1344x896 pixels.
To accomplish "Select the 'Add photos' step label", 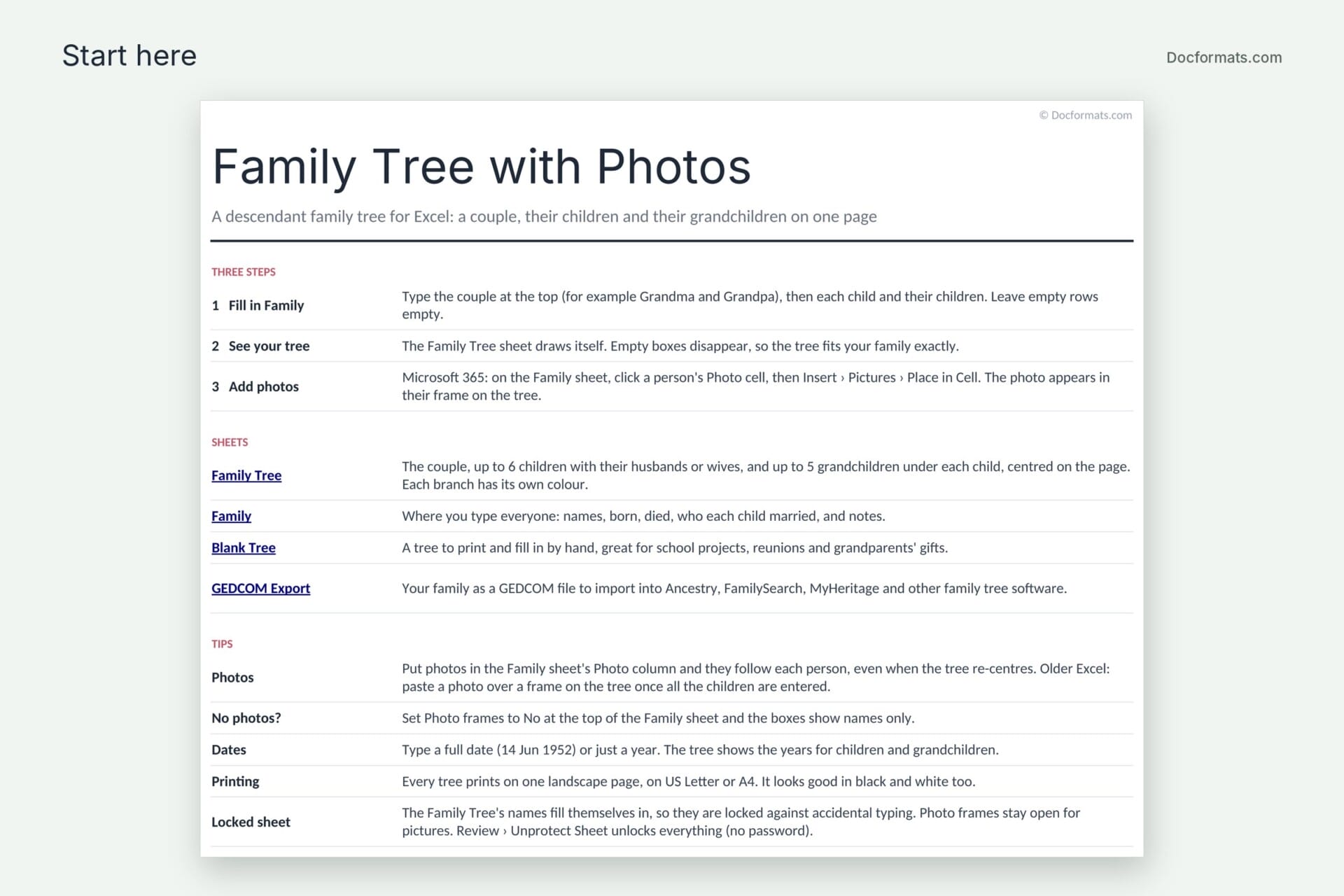I will point(263,386).
